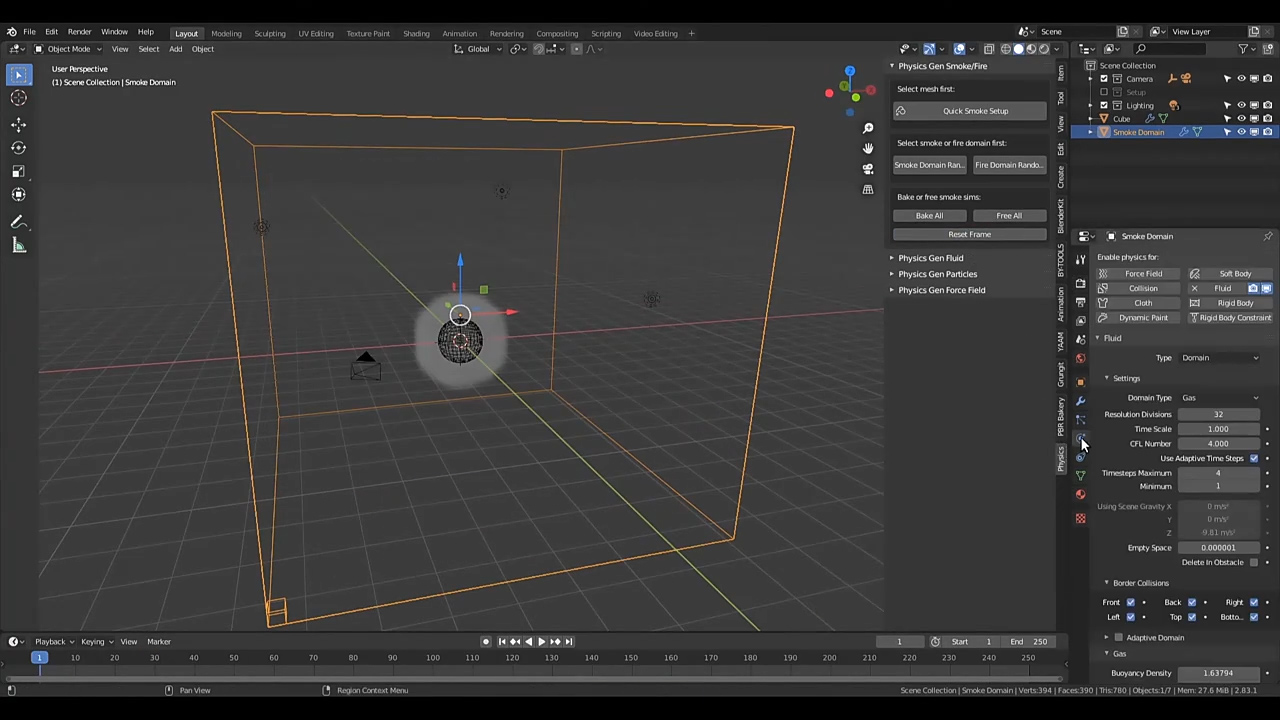The height and width of the screenshot is (720, 1280).
Task: Disable Use Adaptive Time Steps checkbox
Action: tap(1253, 458)
